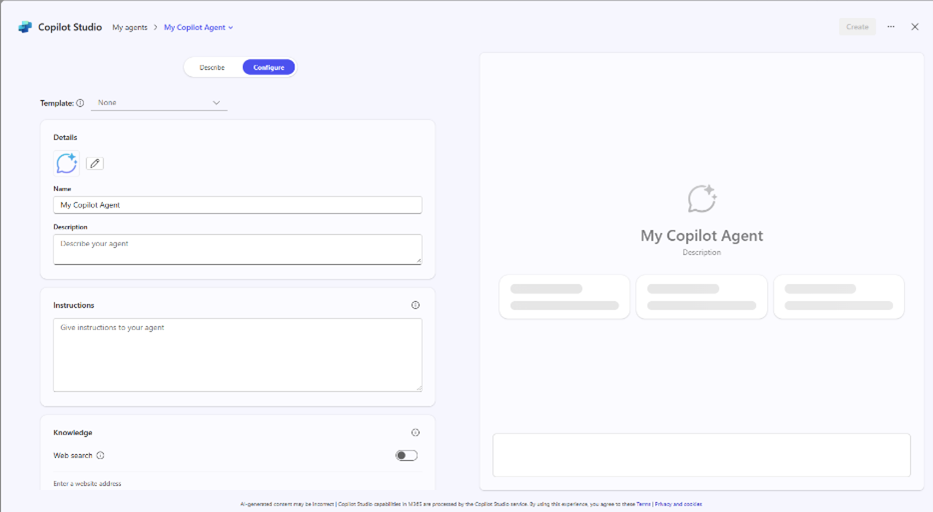Open the Terms link in footer
The width and height of the screenshot is (933, 512).
click(643, 504)
